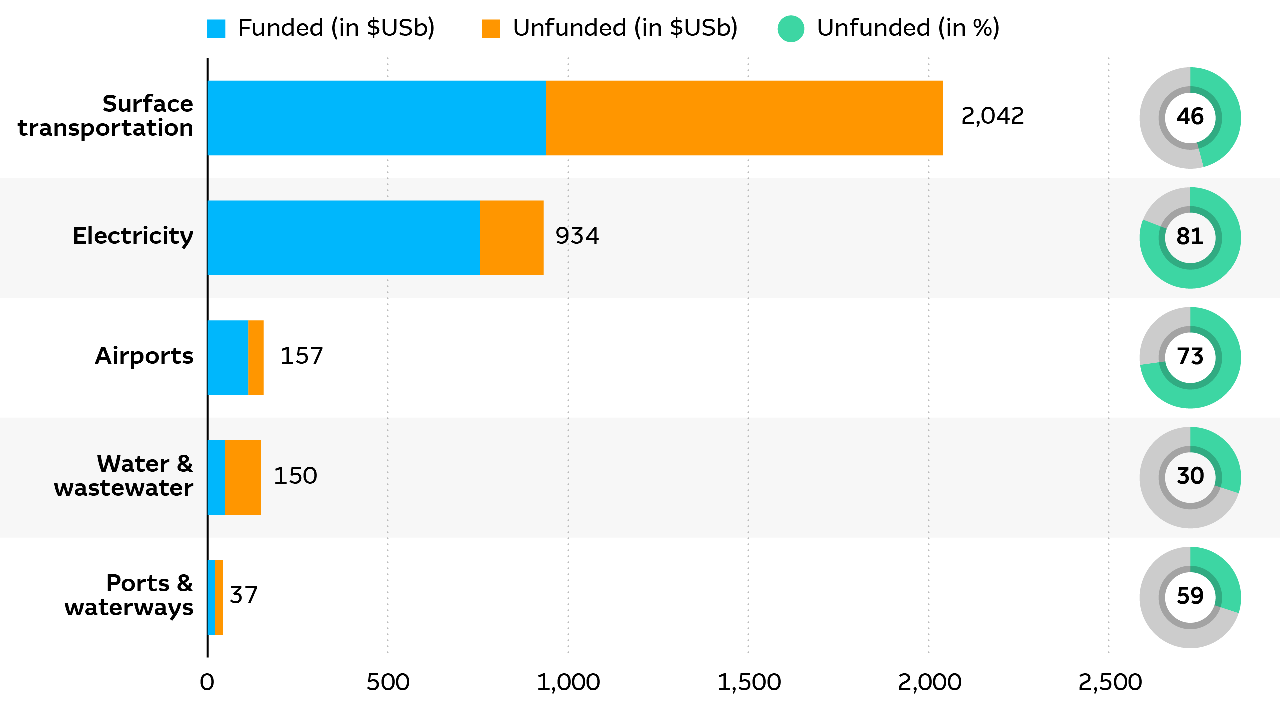Click the Funded (in $USb) legend text
The width and height of the screenshot is (1280, 720).
point(336,29)
